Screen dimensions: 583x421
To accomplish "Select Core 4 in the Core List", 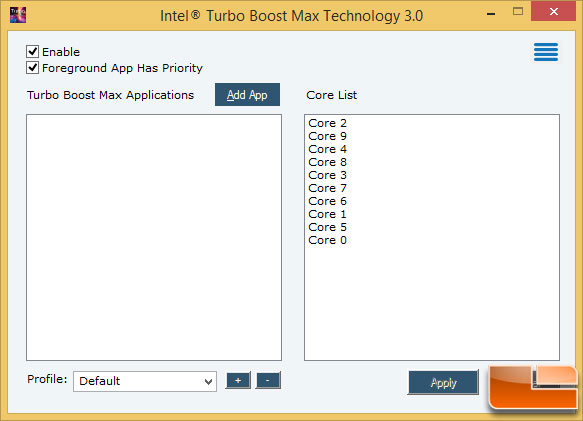I will (x=328, y=149).
